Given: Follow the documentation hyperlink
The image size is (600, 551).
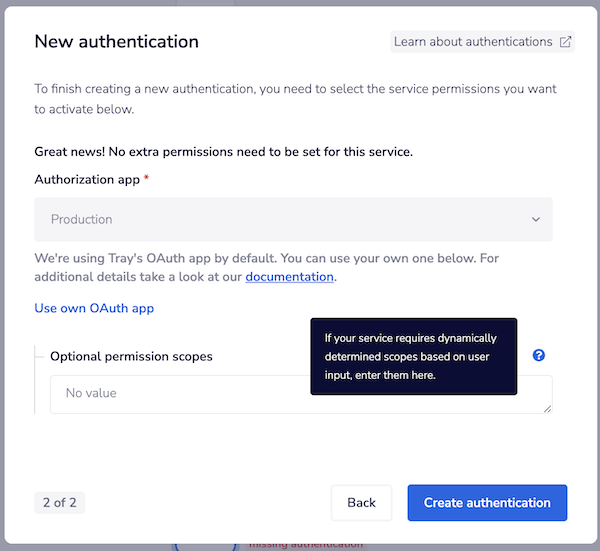Looking at the screenshot, I should (x=289, y=277).
